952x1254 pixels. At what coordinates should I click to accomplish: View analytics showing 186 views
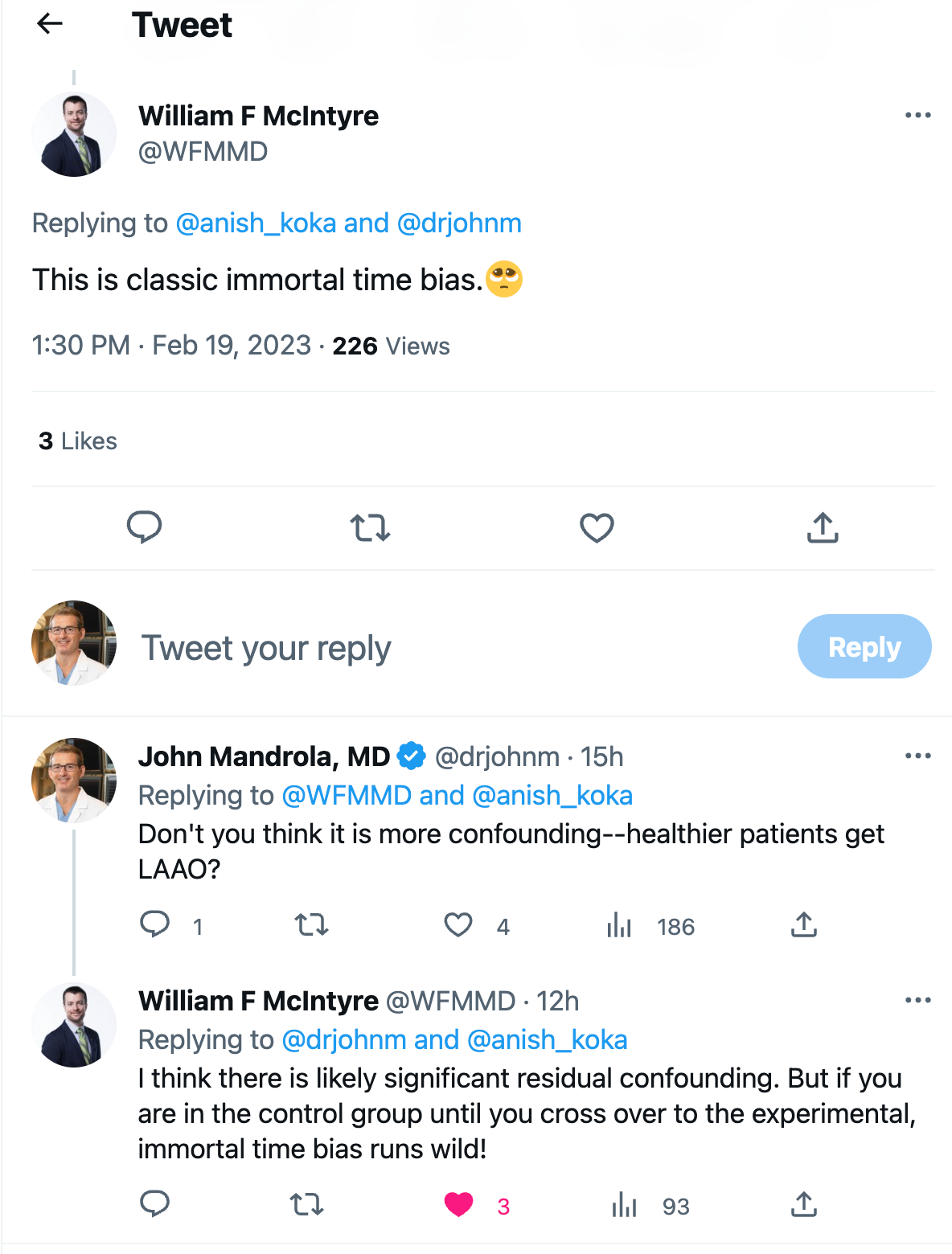click(650, 926)
